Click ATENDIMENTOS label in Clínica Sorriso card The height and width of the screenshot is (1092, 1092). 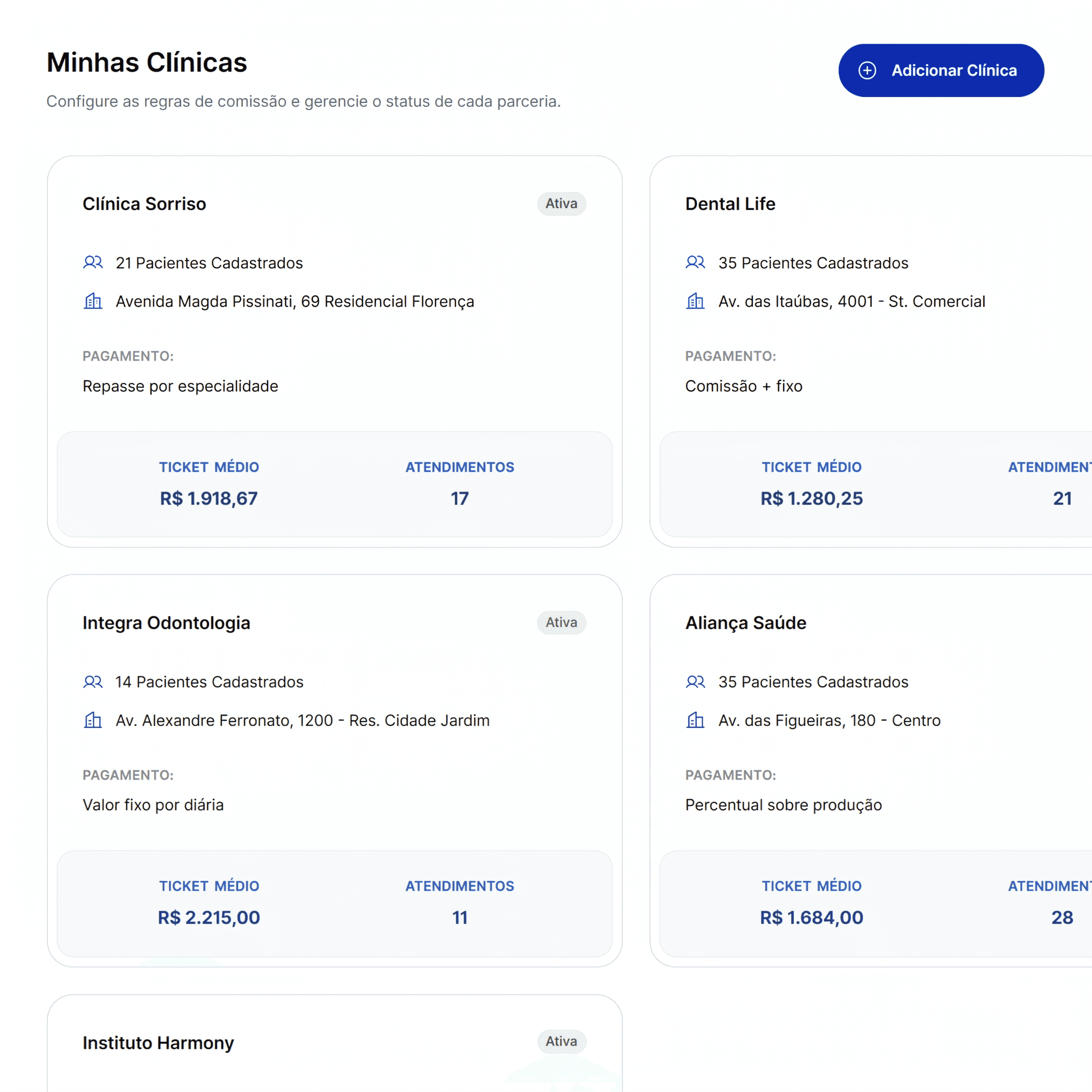[x=460, y=467]
